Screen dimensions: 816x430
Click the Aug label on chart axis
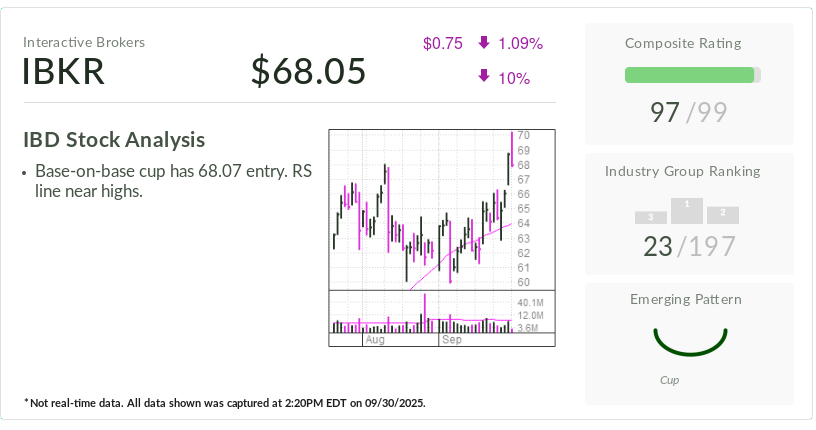[x=375, y=340]
